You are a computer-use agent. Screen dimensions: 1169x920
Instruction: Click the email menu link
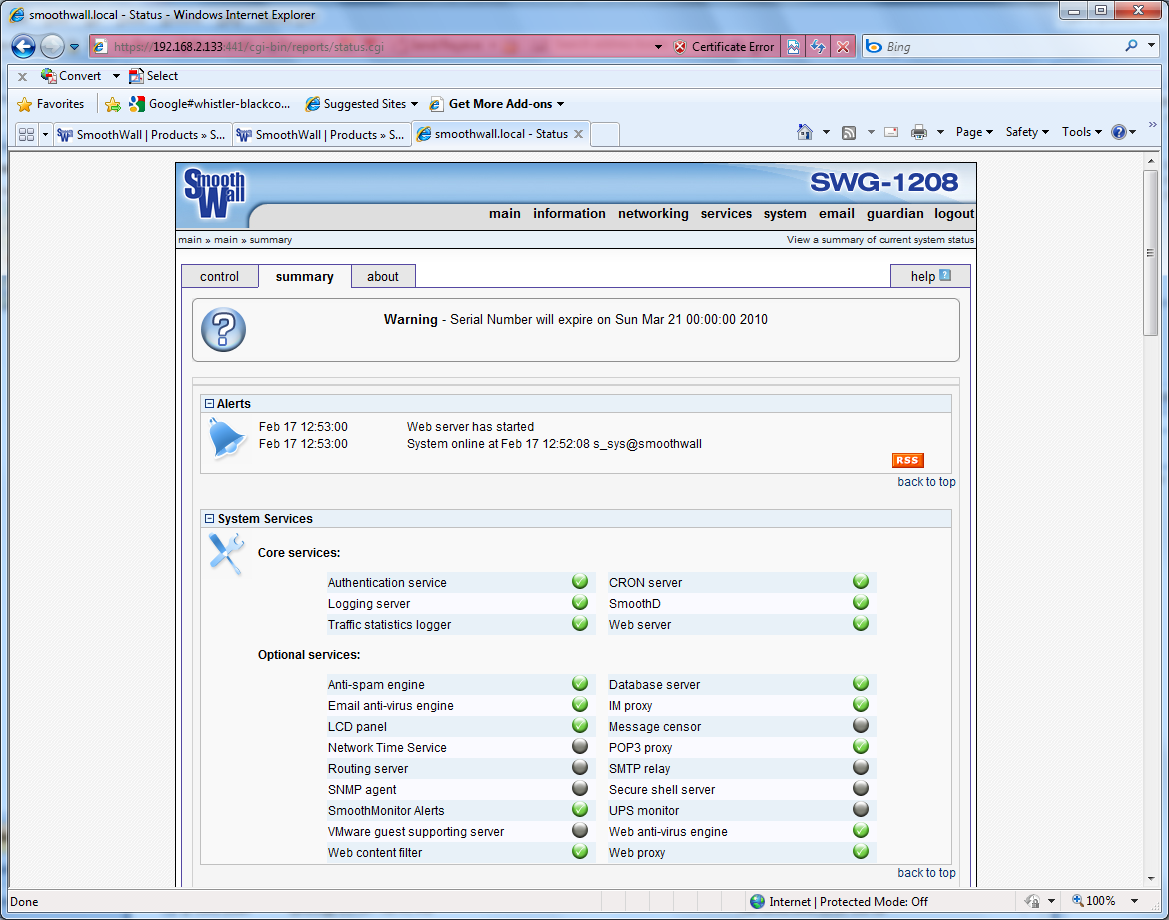click(836, 213)
